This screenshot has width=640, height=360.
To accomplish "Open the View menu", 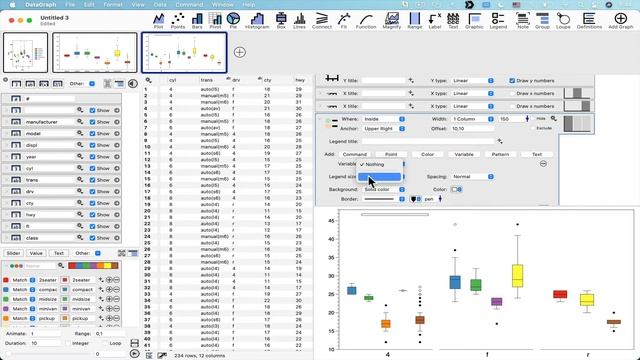I will 138,4.
